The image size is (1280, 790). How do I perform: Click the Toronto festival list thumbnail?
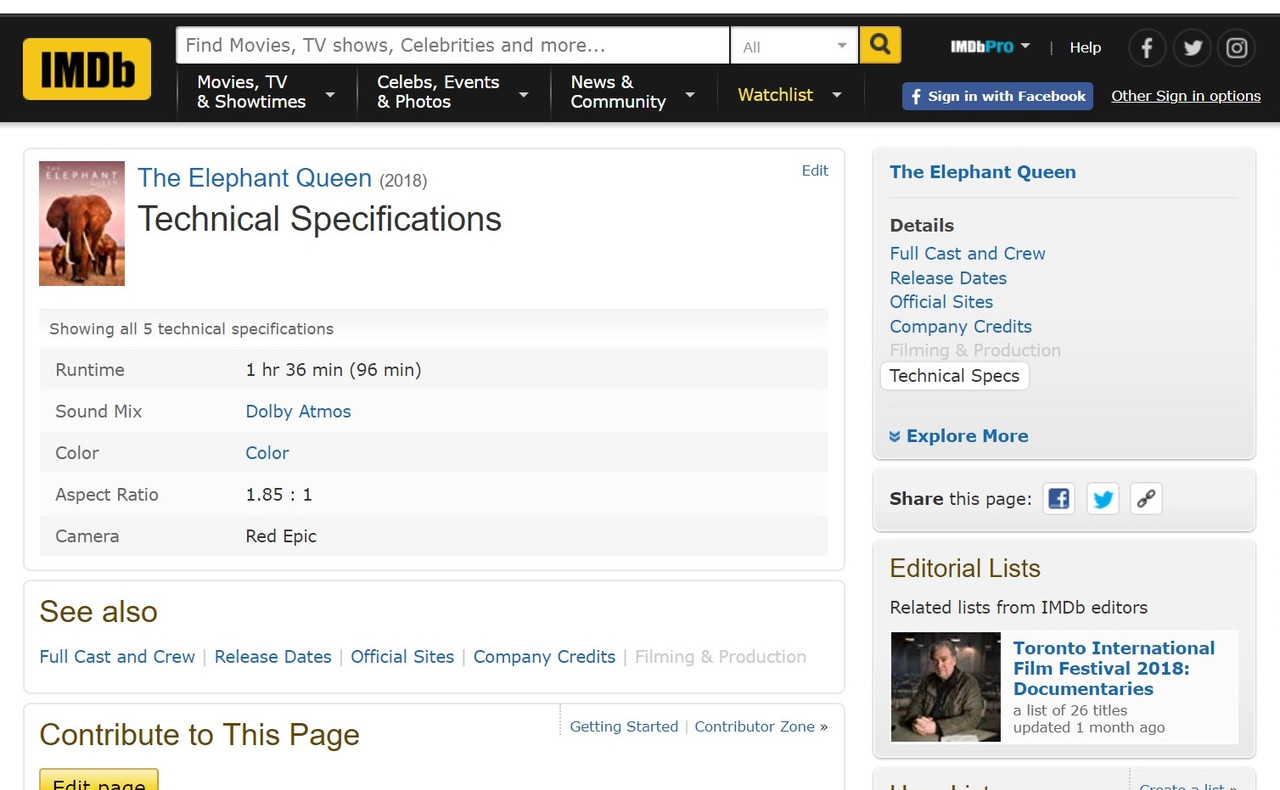[x=945, y=686]
